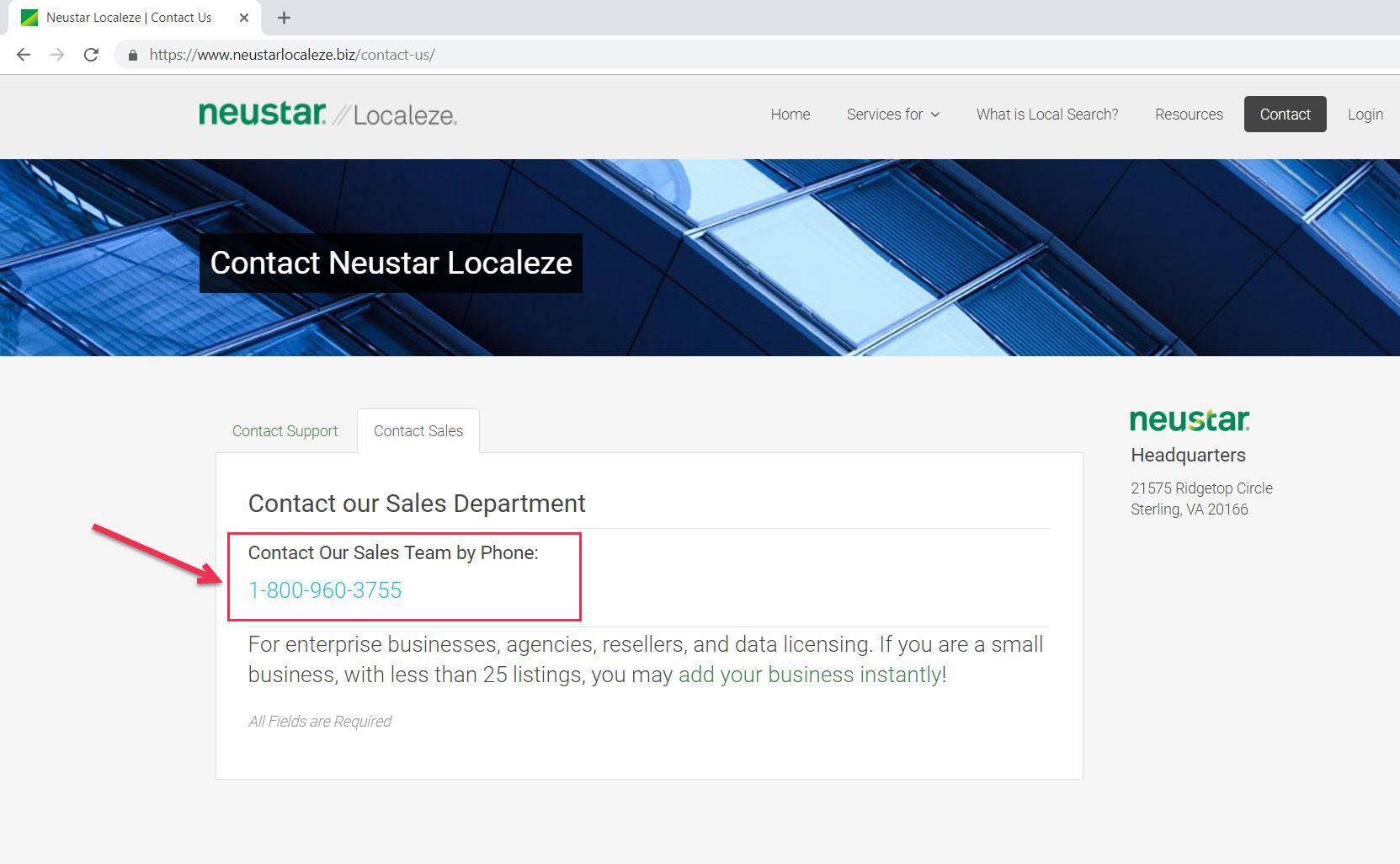1400x864 pixels.
Task: Open a new tab with the plus icon
Action: coord(284,18)
